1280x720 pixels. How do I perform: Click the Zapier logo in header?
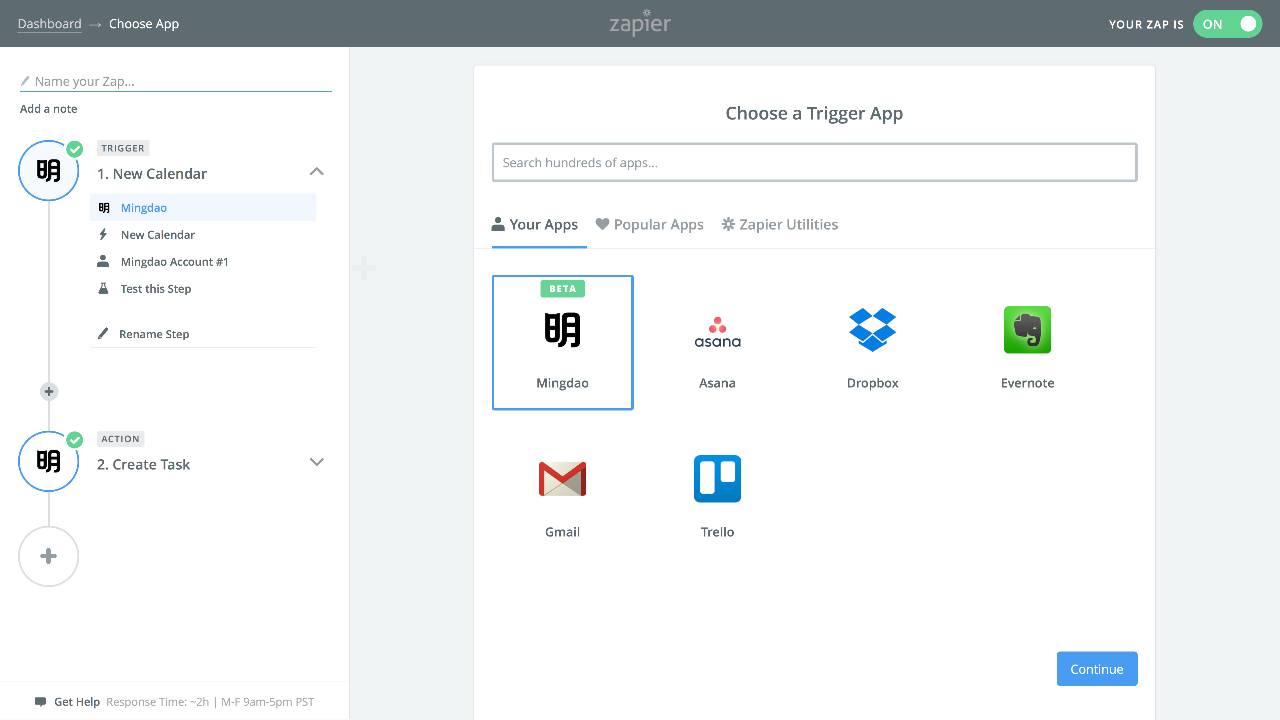(640, 22)
